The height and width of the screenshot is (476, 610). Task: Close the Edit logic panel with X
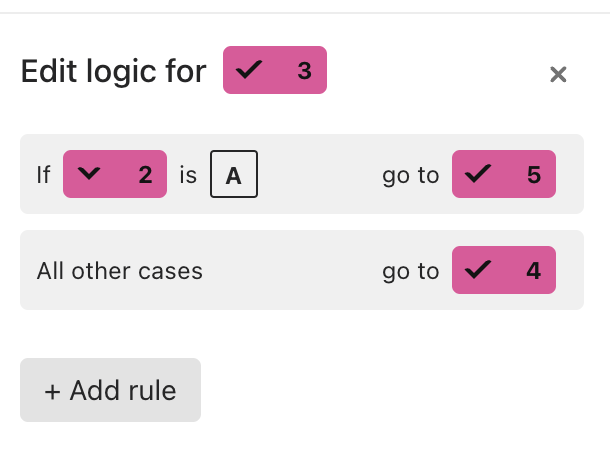[558, 74]
